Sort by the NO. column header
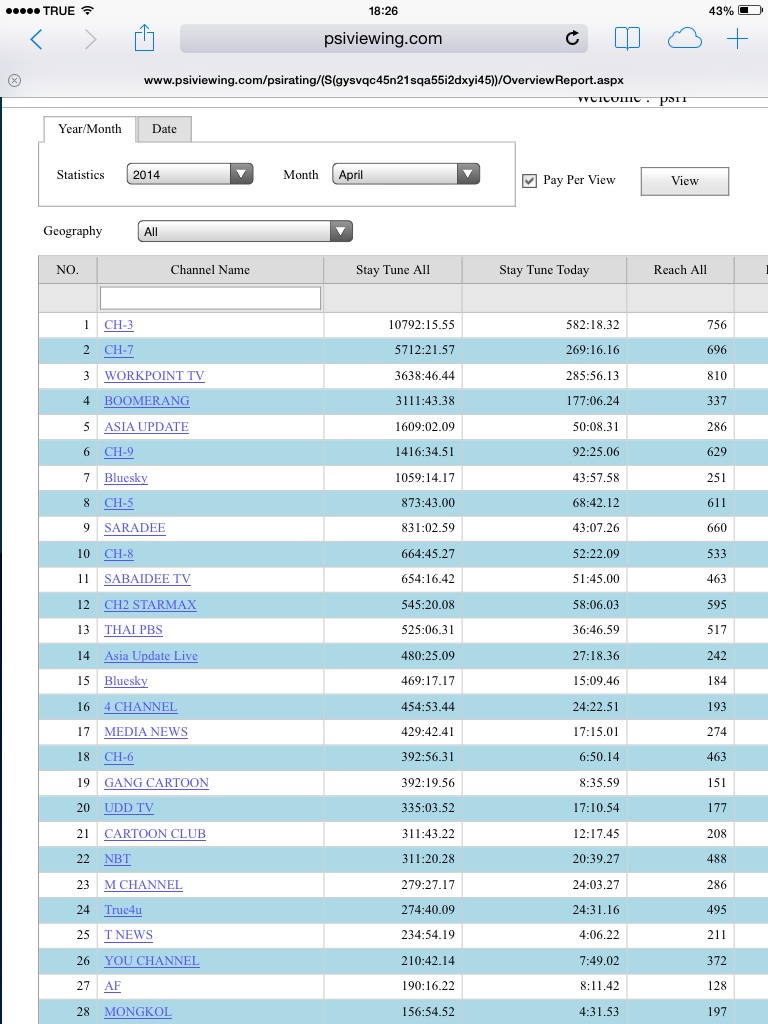Viewport: 768px width, 1024px height. (x=67, y=270)
